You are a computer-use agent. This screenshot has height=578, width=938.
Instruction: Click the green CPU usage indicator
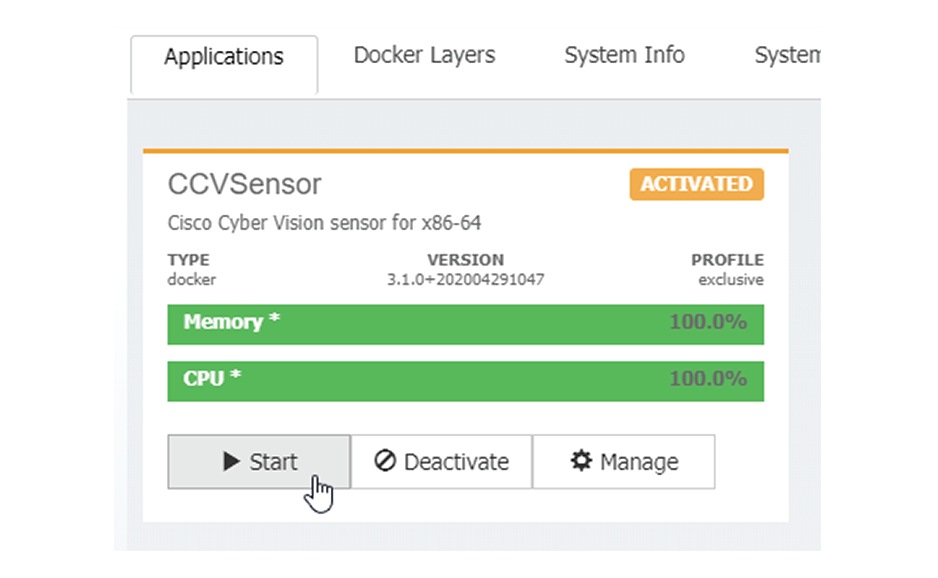click(465, 380)
